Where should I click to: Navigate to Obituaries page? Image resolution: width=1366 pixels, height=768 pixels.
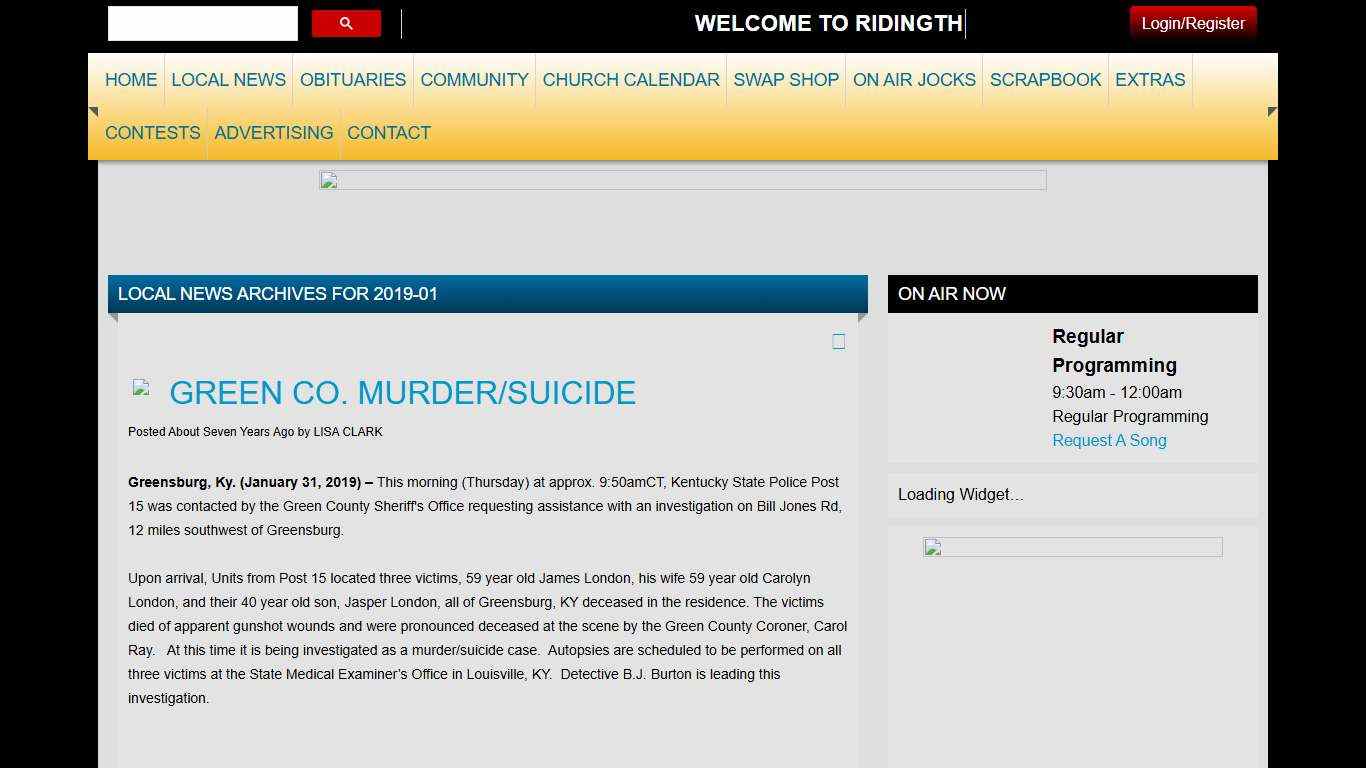pyautogui.click(x=353, y=80)
